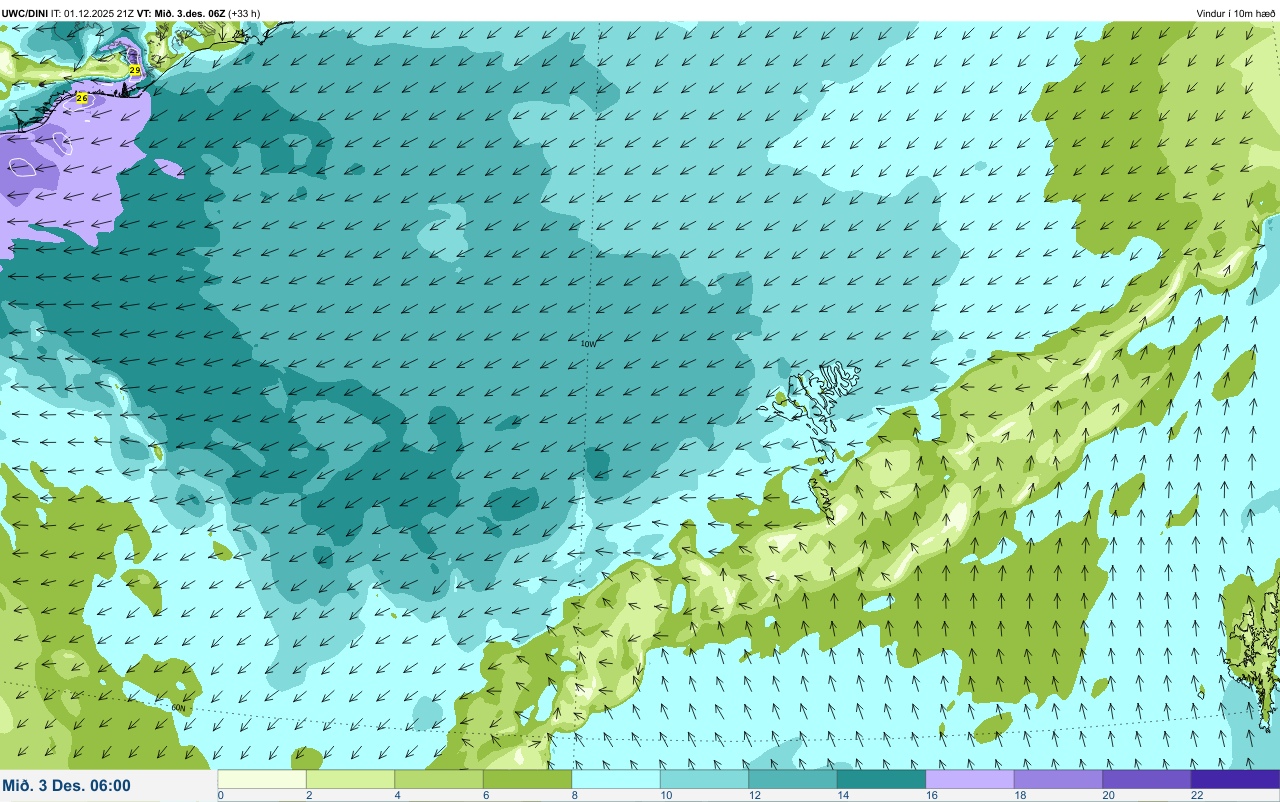Click the 14–16 dark teal legend swatch
This screenshot has height=802, width=1280.
881,779
